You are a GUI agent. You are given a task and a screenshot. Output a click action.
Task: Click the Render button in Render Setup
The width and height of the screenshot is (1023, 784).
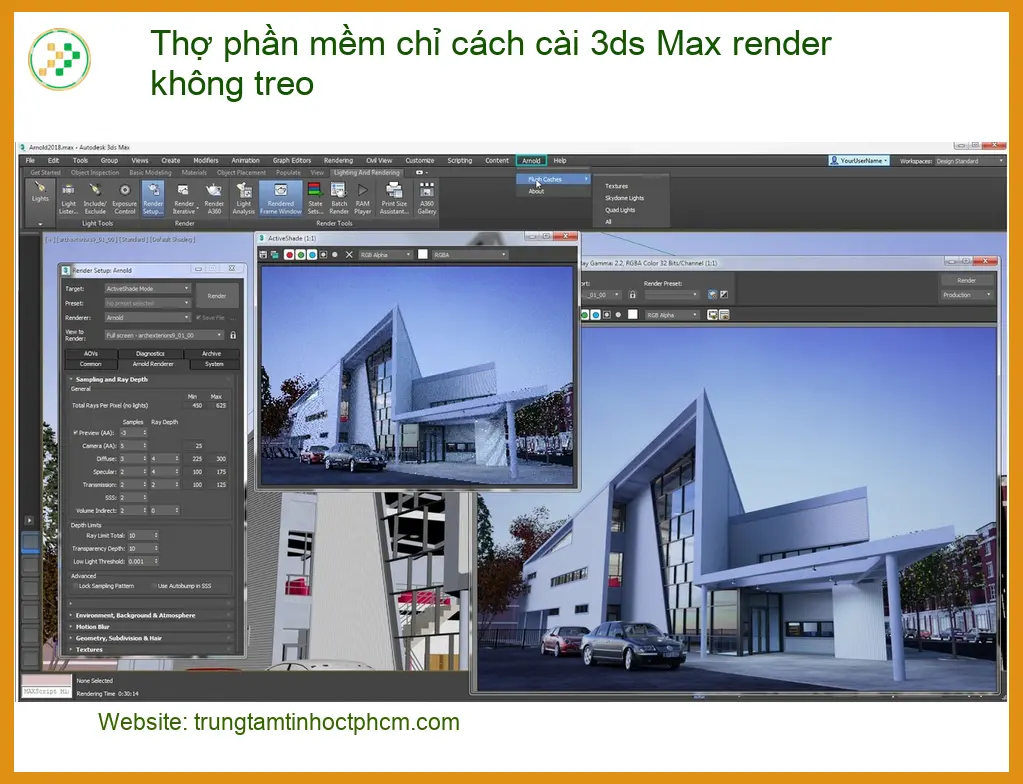217,296
